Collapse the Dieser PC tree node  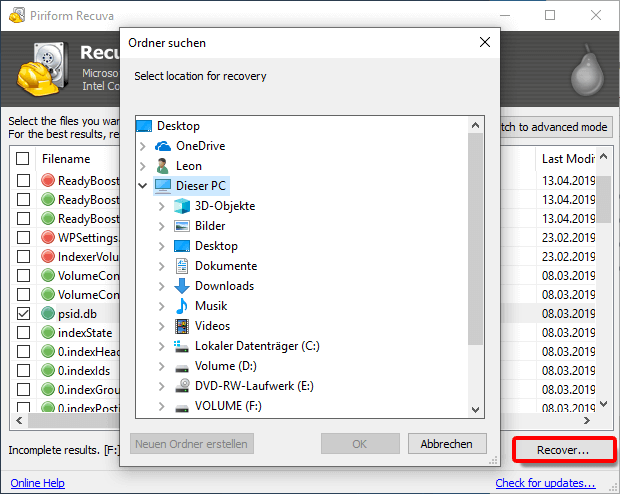pos(143,186)
